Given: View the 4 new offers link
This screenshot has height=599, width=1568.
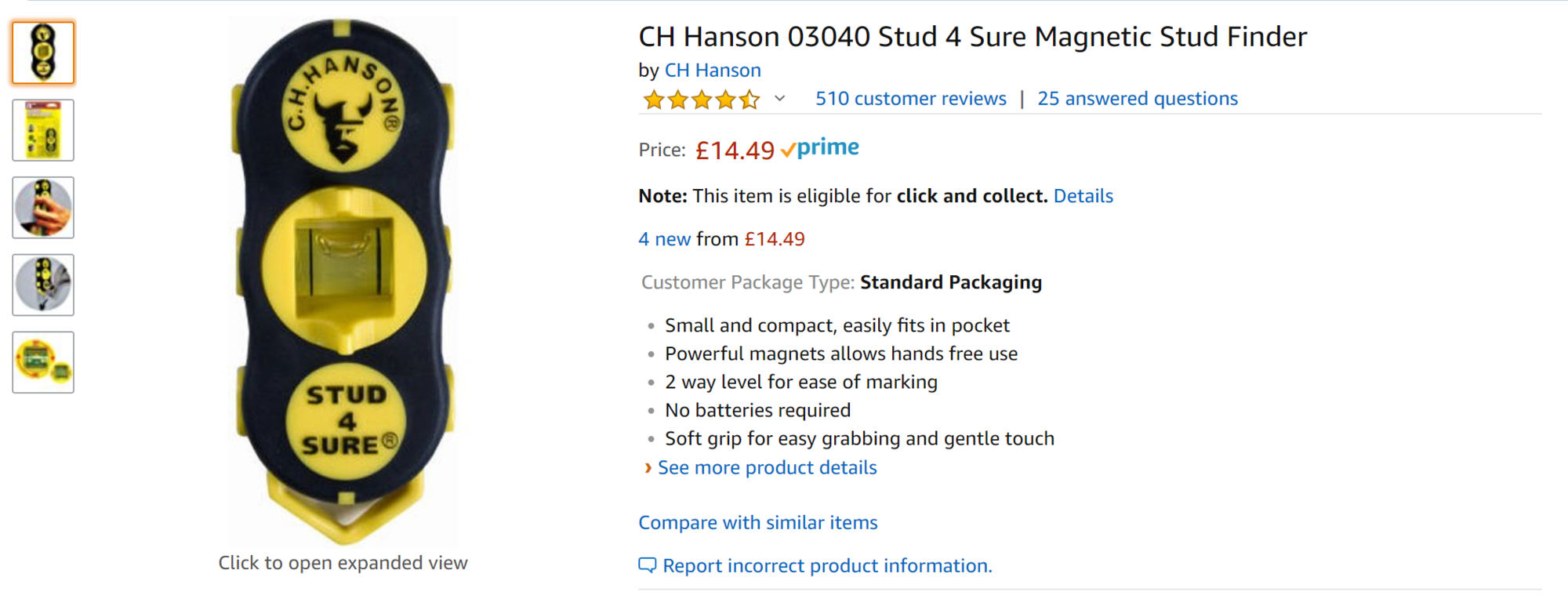Looking at the screenshot, I should pyautogui.click(x=664, y=239).
